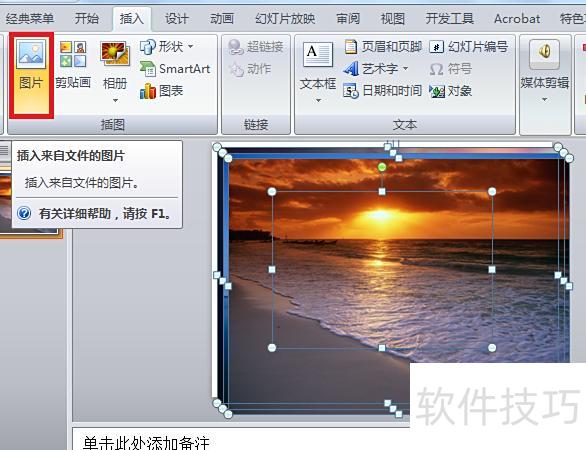Click the 媒体剪辑 media clip speaker icon
Image resolution: width=586 pixels, height=450 pixels.
(545, 53)
